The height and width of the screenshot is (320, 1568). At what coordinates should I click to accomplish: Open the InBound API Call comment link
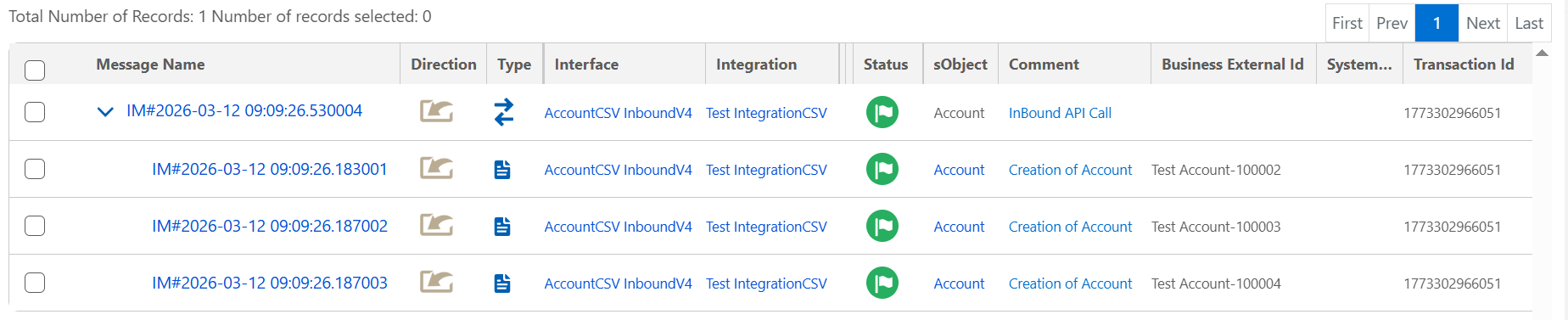tap(1060, 113)
